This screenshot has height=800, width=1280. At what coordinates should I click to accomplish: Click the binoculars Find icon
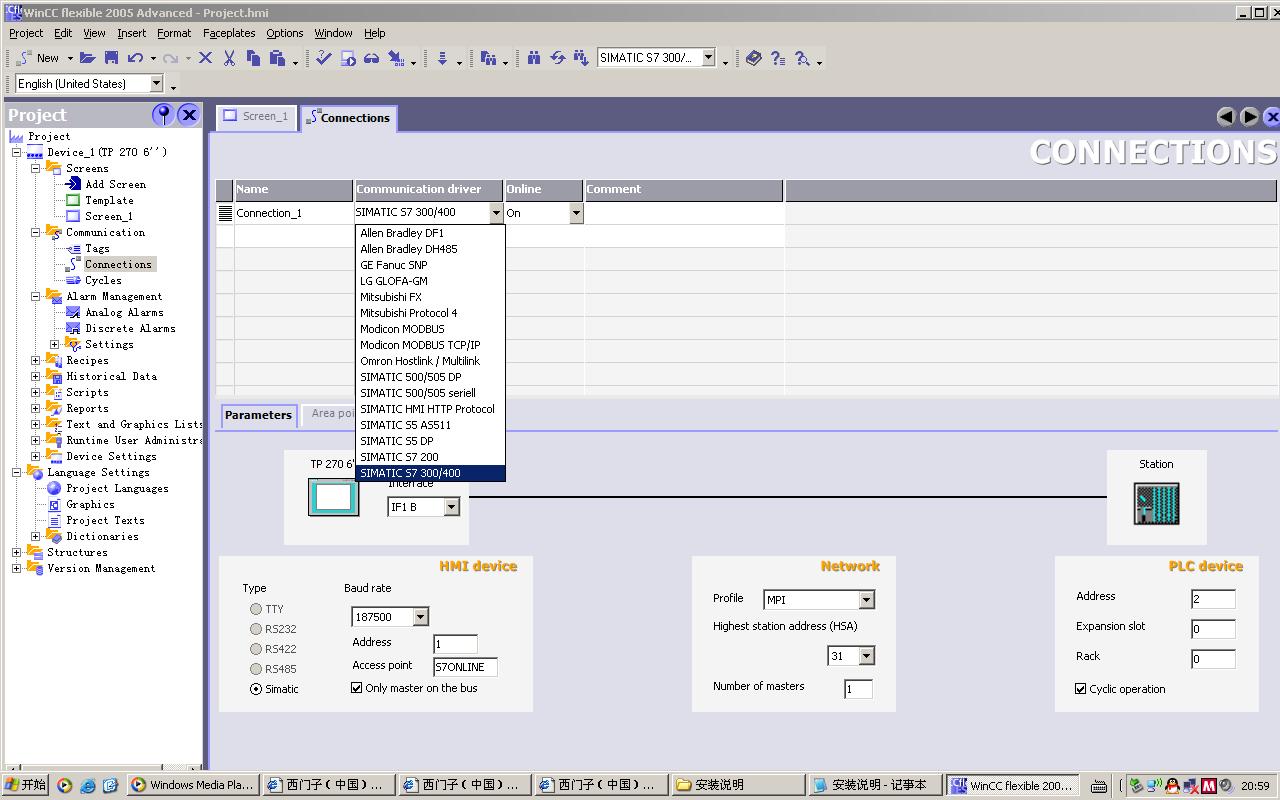pos(534,59)
